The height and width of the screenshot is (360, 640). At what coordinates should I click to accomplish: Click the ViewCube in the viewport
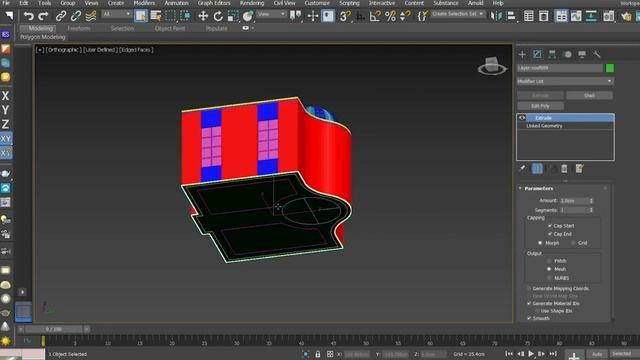click(x=492, y=66)
